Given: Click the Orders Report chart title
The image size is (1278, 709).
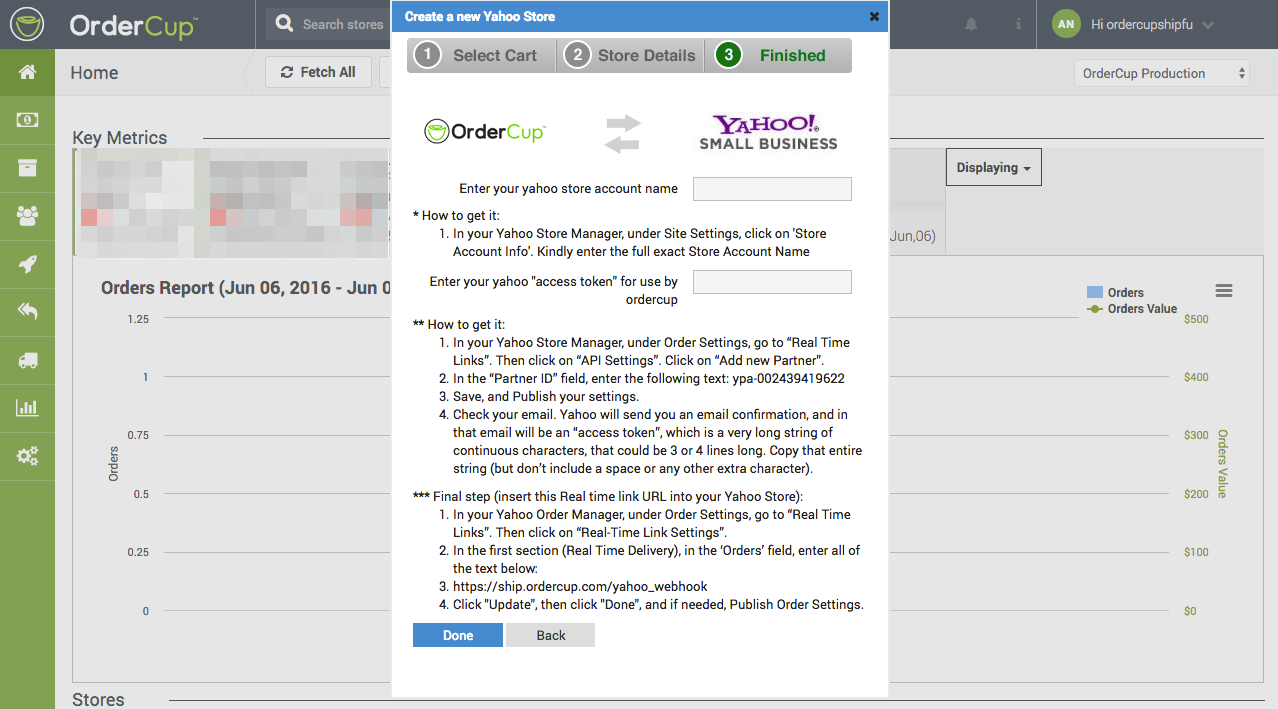Looking at the screenshot, I should point(245,288).
